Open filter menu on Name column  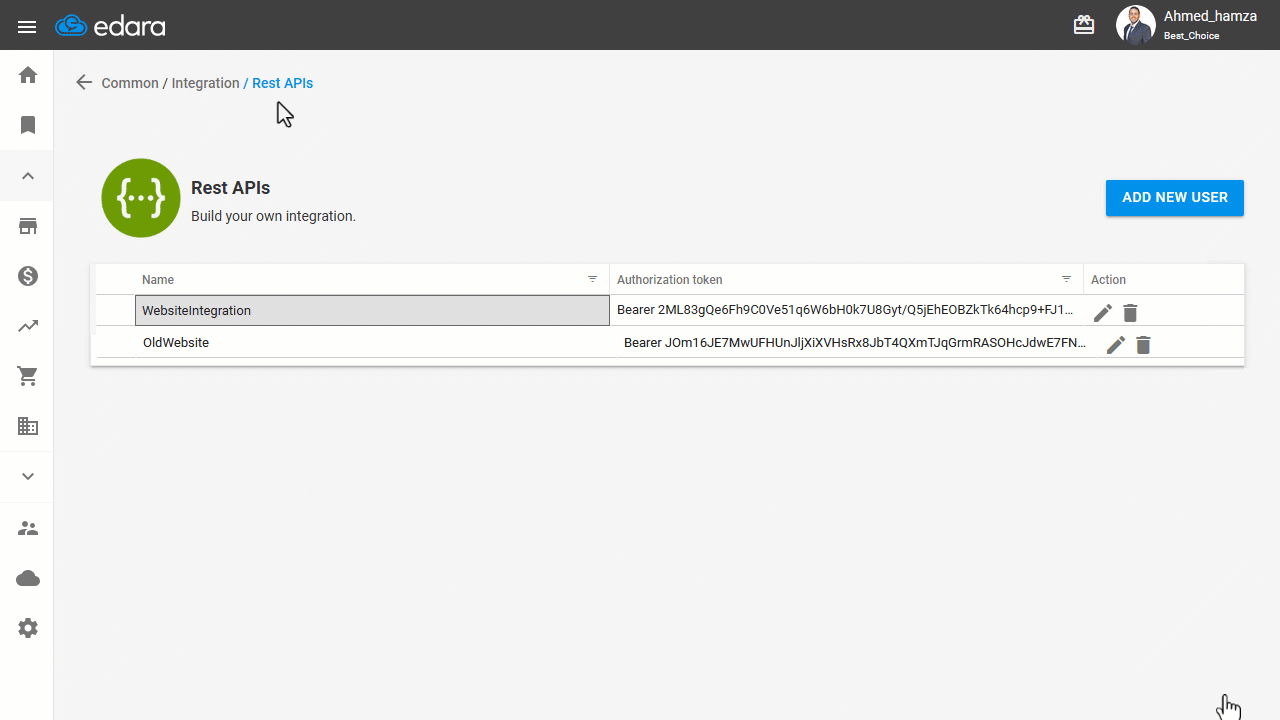point(593,279)
